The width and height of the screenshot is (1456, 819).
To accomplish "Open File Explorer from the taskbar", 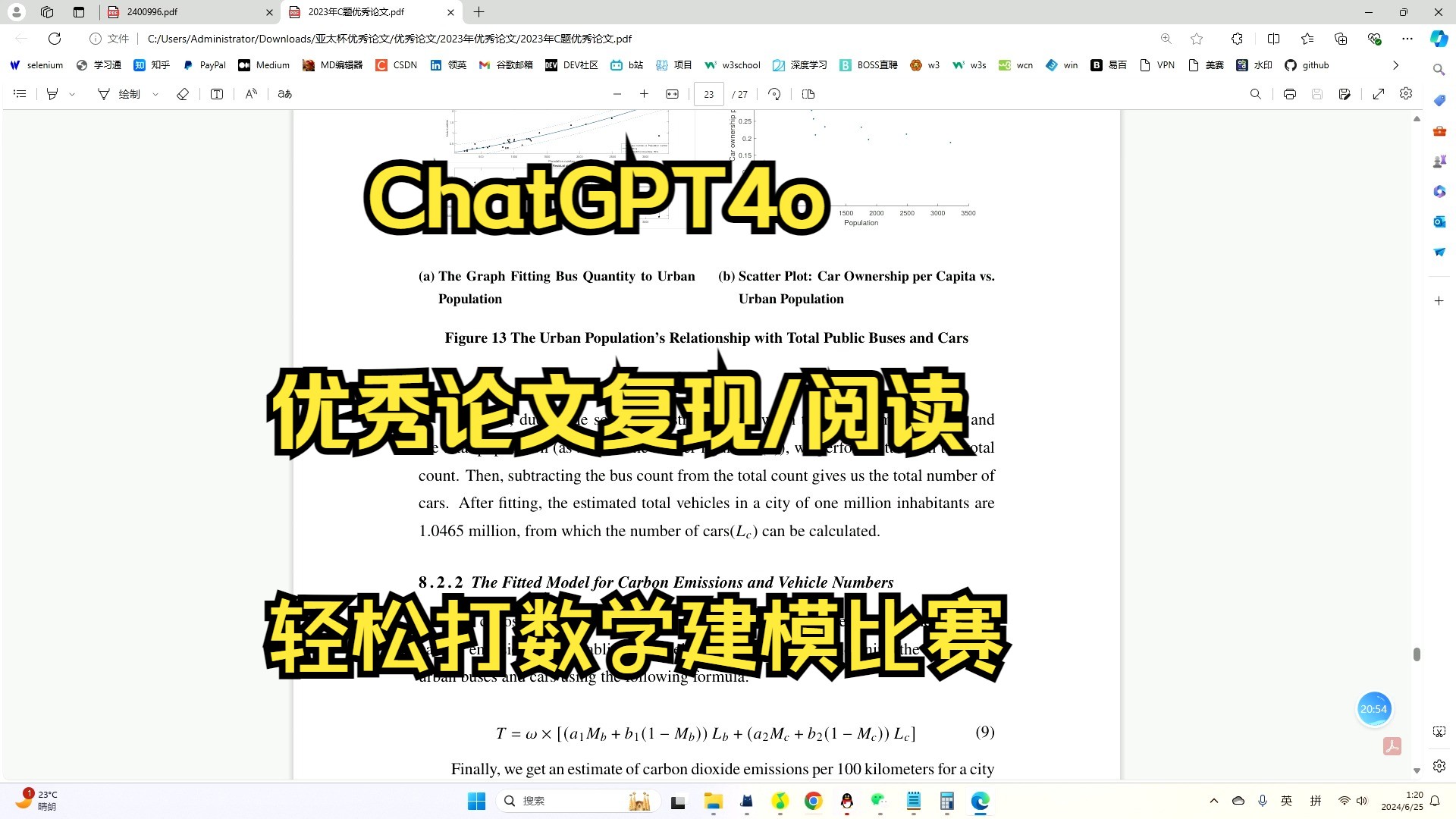I will (x=714, y=801).
